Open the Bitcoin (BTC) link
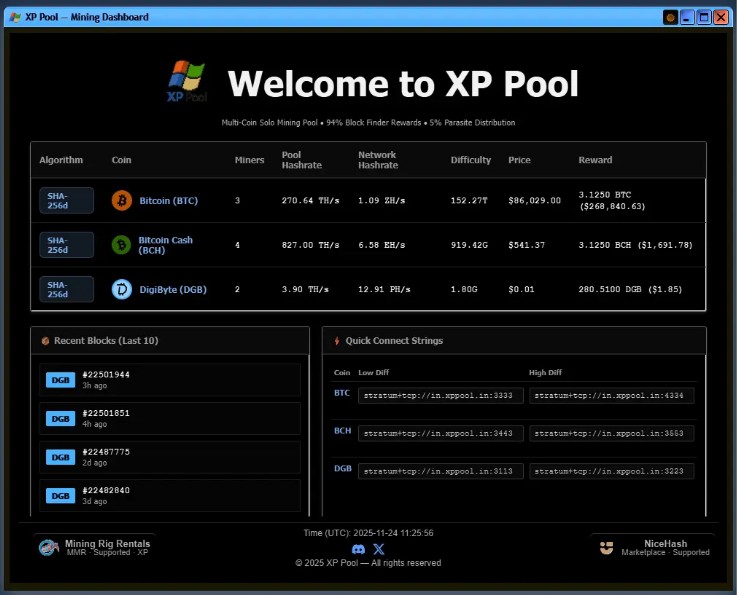 [168, 201]
